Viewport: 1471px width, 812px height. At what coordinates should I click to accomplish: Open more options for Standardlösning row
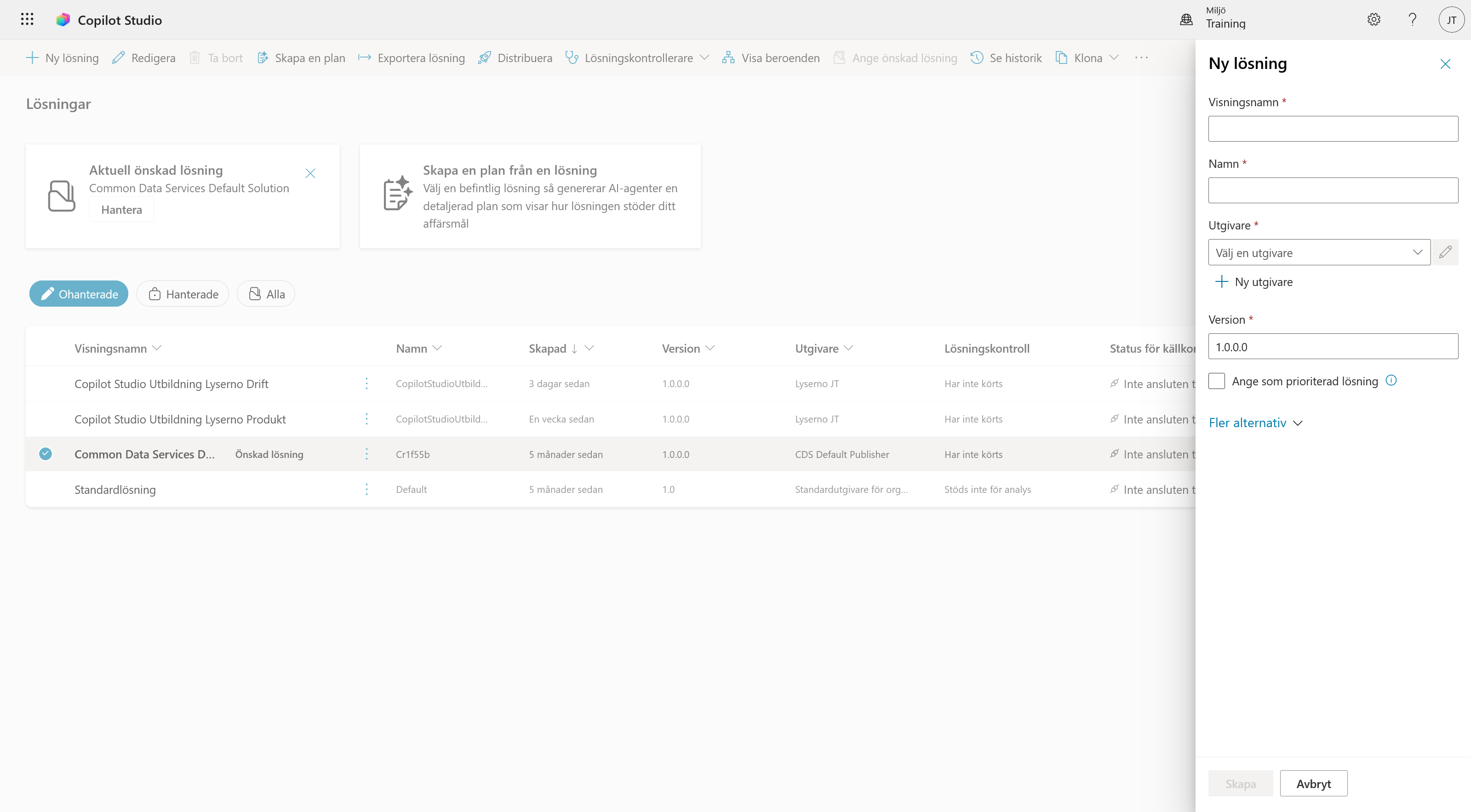click(366, 489)
